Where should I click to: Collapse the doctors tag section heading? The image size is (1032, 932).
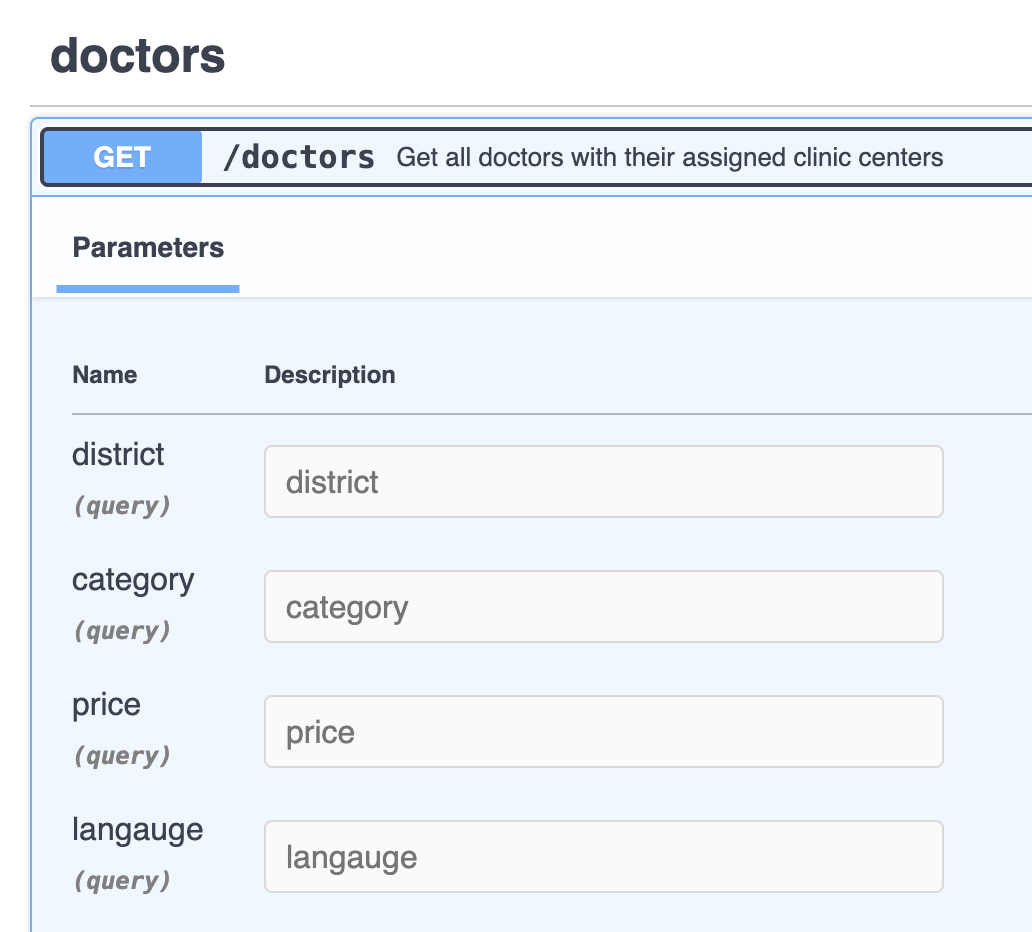138,56
